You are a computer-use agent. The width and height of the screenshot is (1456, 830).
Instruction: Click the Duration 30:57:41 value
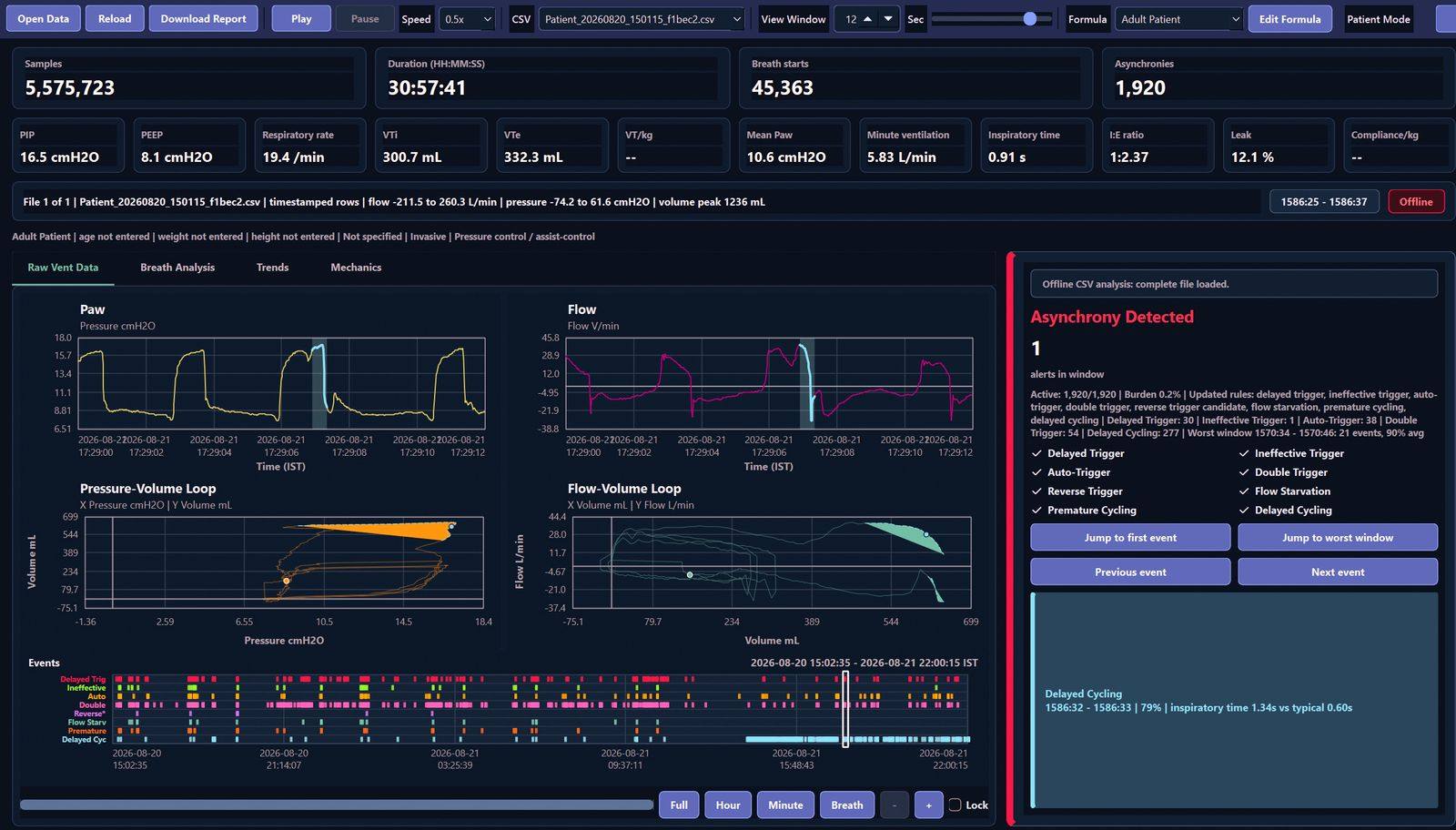427,88
